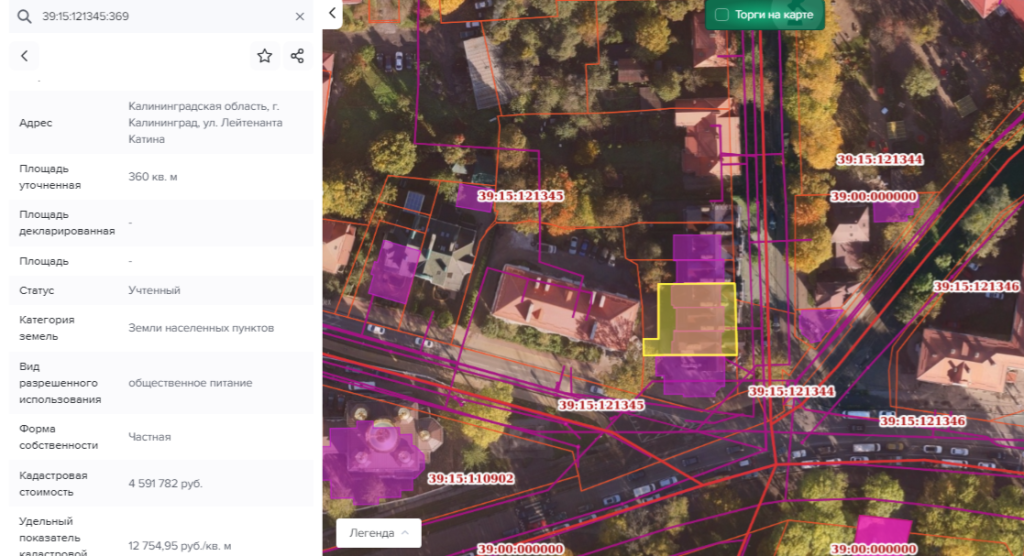1024x556 pixels.
Task: Select the "Вид разрешенного использования" row
Action: point(160,383)
